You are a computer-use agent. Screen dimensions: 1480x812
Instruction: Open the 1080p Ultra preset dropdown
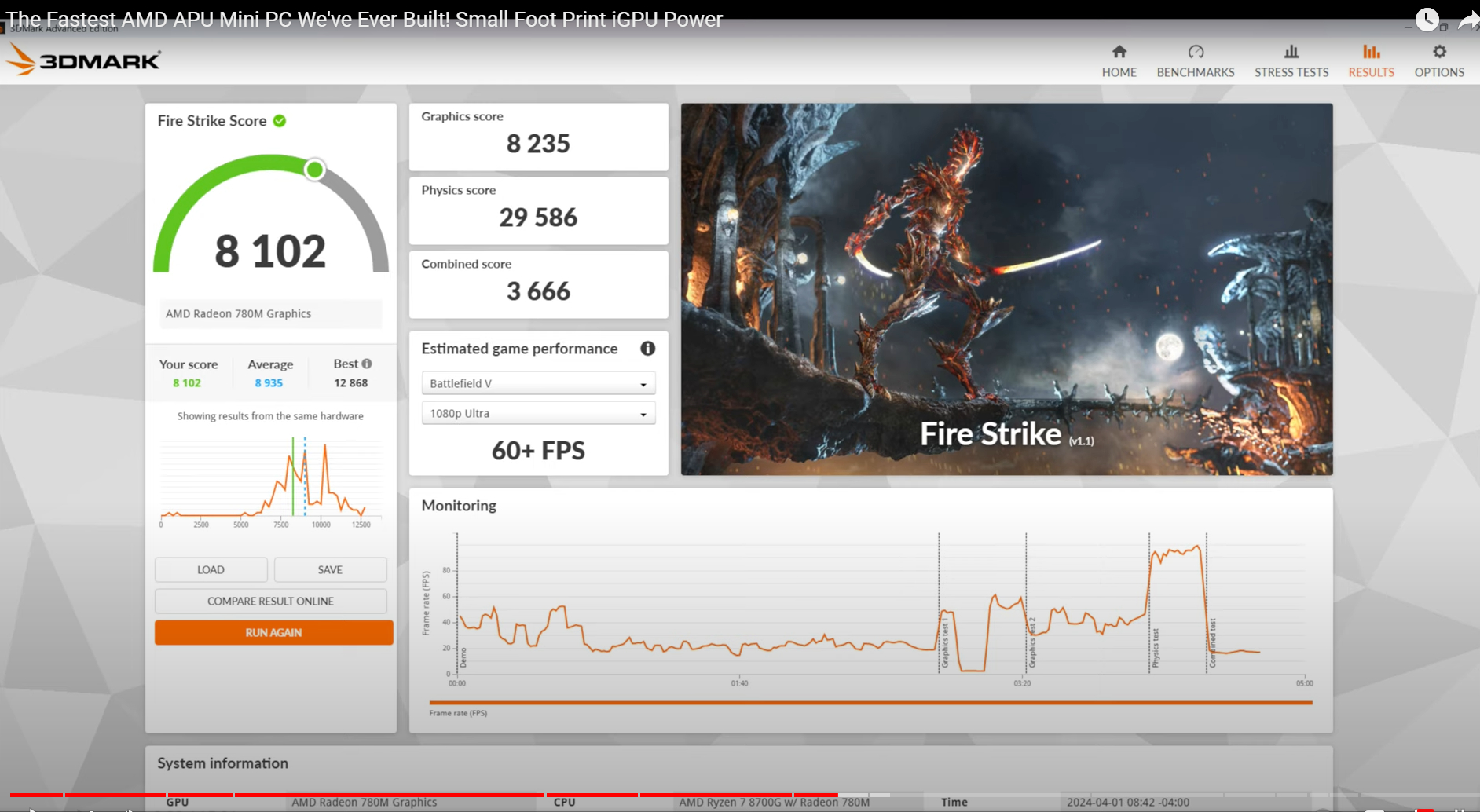[x=538, y=413]
